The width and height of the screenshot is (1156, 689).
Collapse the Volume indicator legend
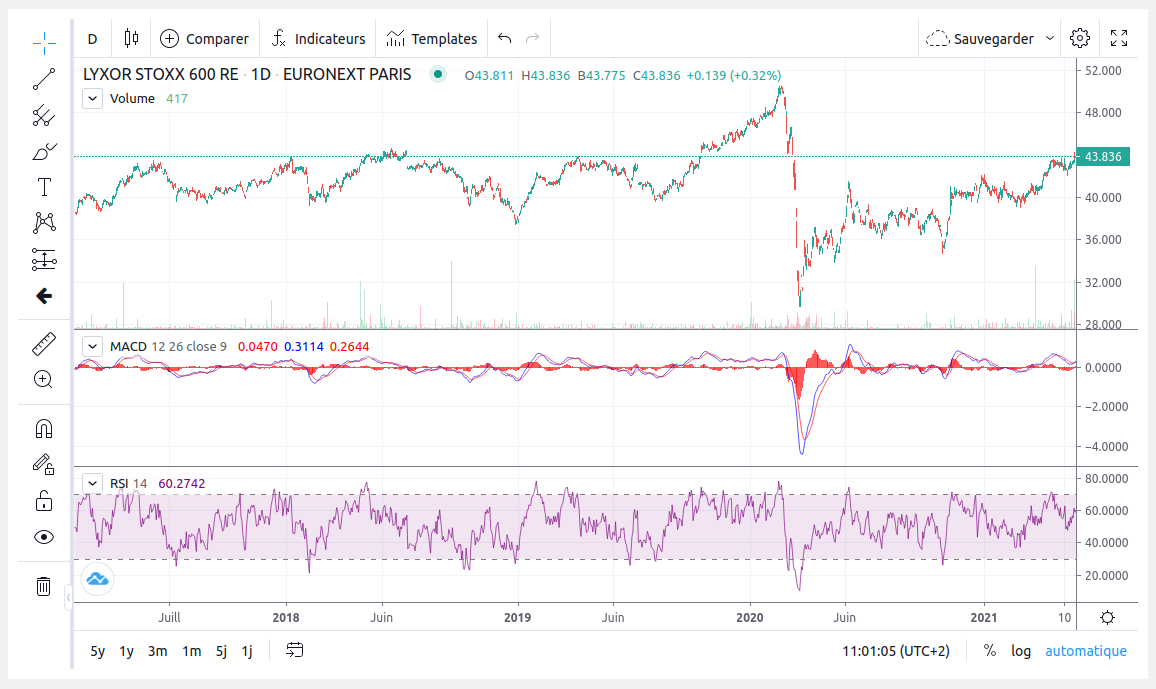click(x=92, y=99)
